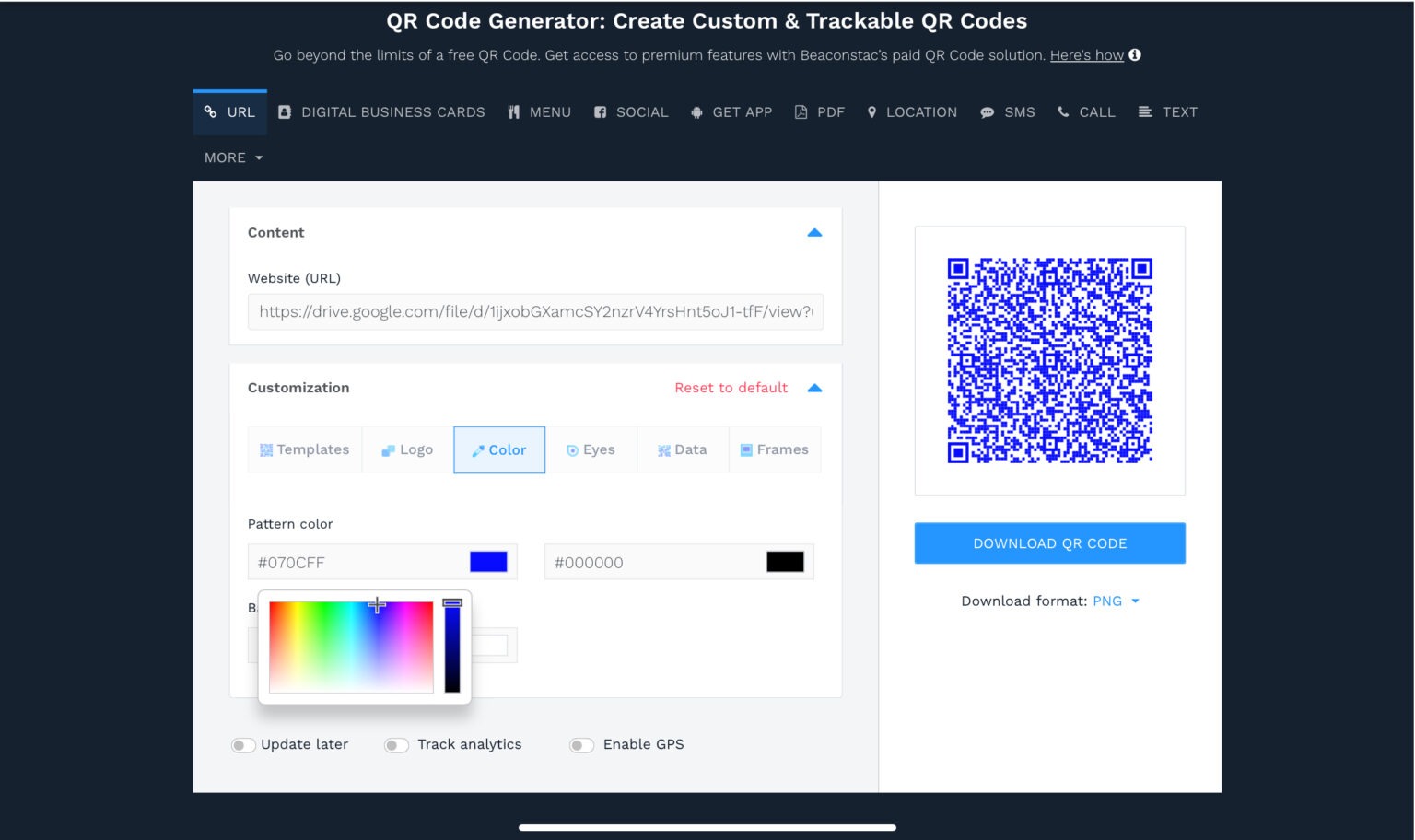Click the blue pattern color swatch
This screenshot has height=840, width=1415.
click(x=488, y=561)
